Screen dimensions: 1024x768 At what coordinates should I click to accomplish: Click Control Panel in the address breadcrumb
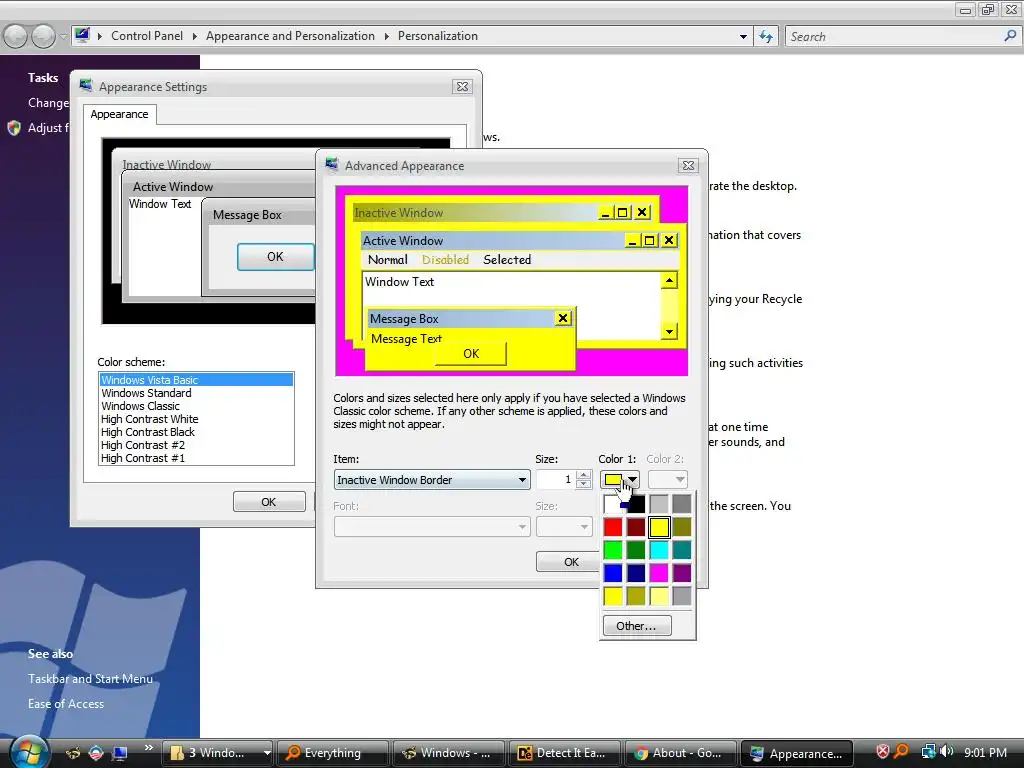pos(147,36)
